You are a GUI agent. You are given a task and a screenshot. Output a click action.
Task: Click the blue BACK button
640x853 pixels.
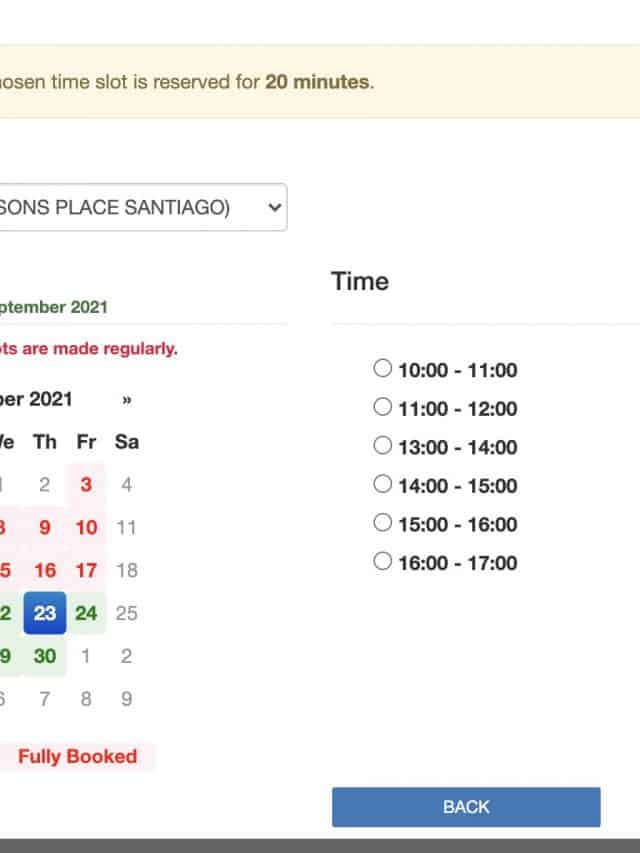point(466,807)
